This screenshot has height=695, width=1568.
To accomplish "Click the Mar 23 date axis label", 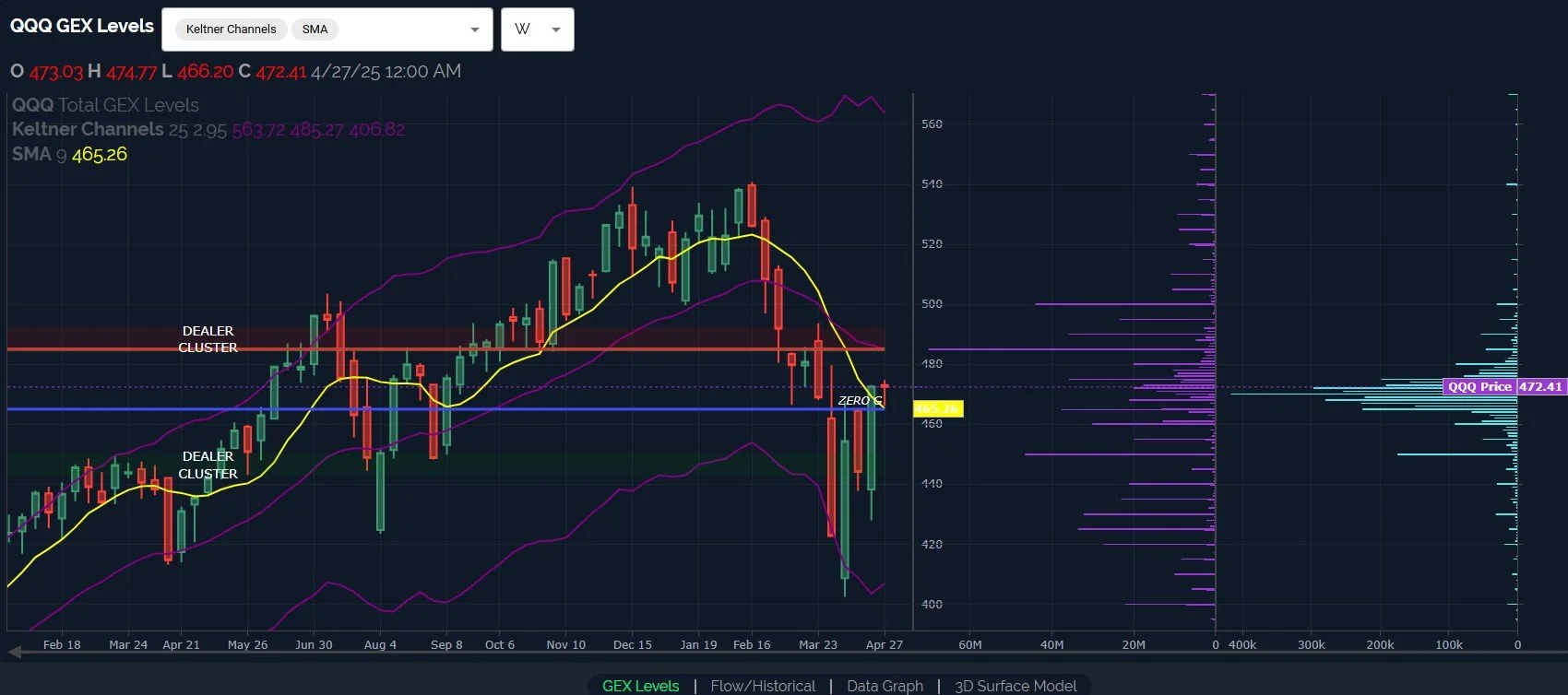I will 818,644.
